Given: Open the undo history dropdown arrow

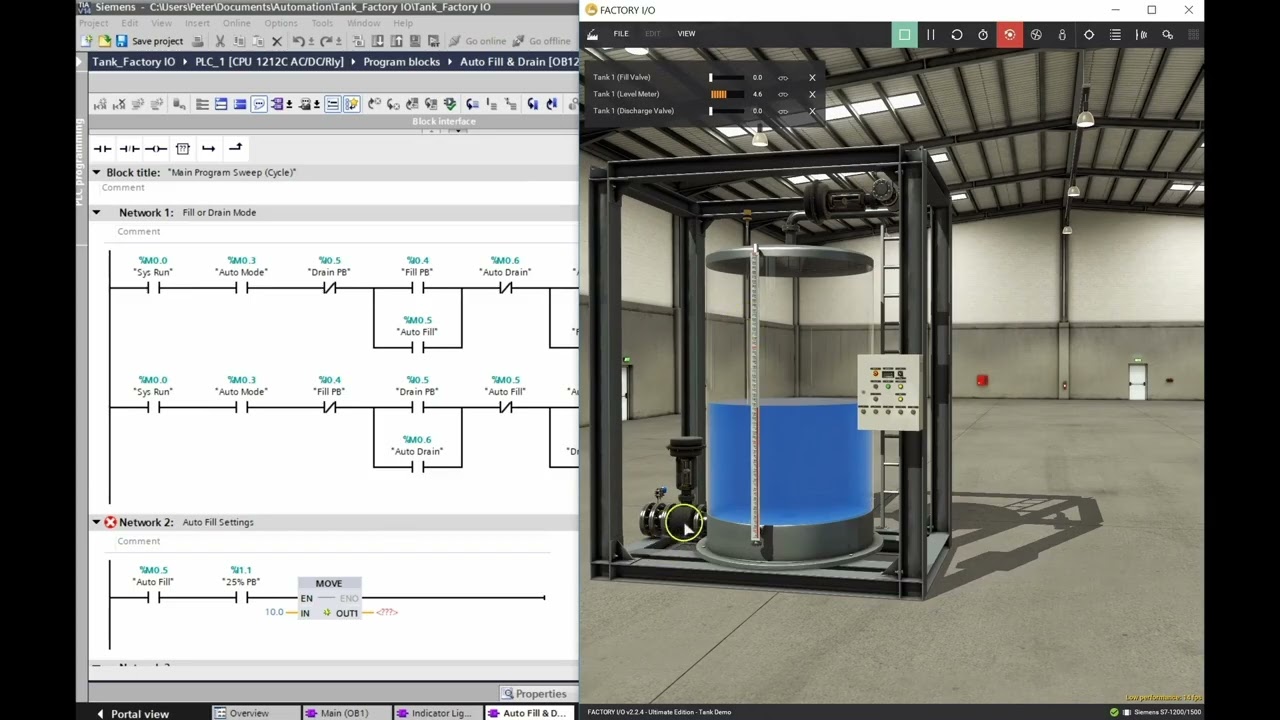Looking at the screenshot, I should pos(311,41).
